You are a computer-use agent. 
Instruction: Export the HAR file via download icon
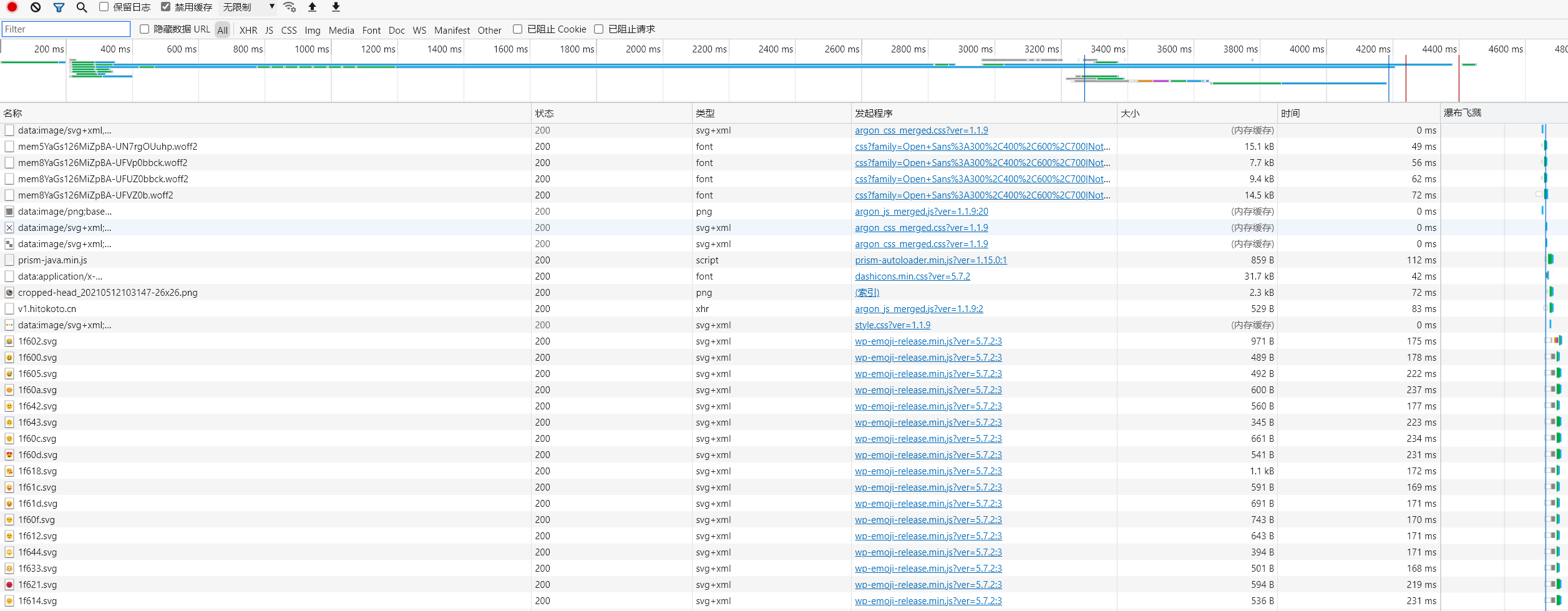coord(335,7)
